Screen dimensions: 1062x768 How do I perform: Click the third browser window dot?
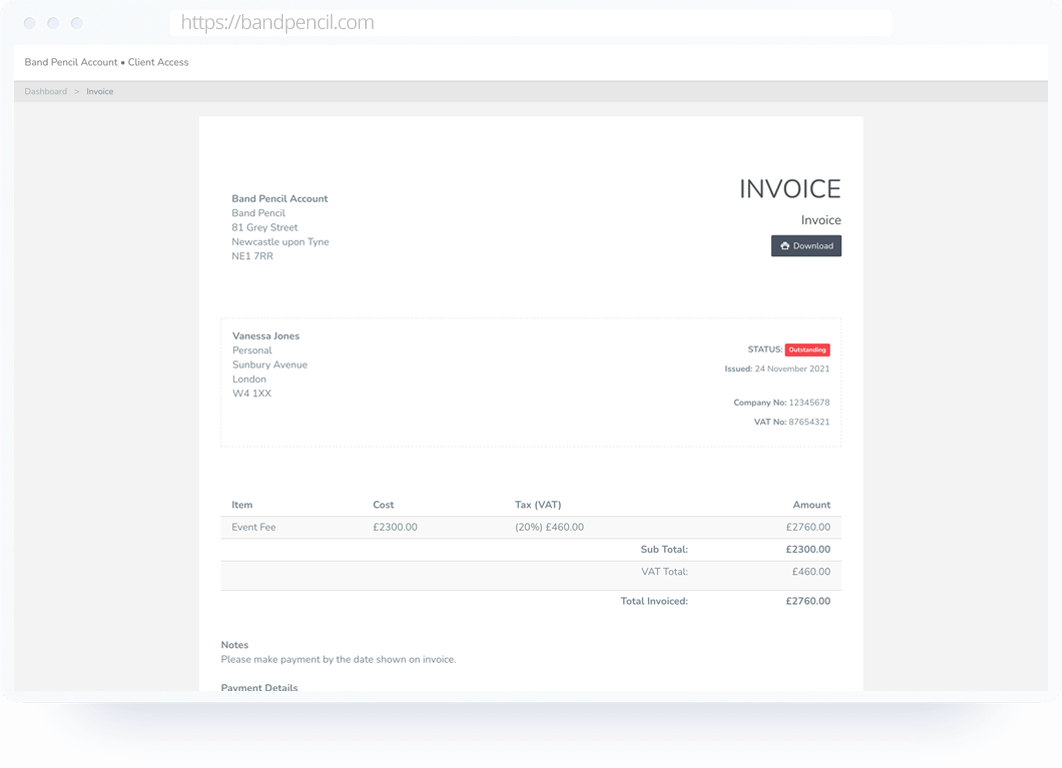77,23
